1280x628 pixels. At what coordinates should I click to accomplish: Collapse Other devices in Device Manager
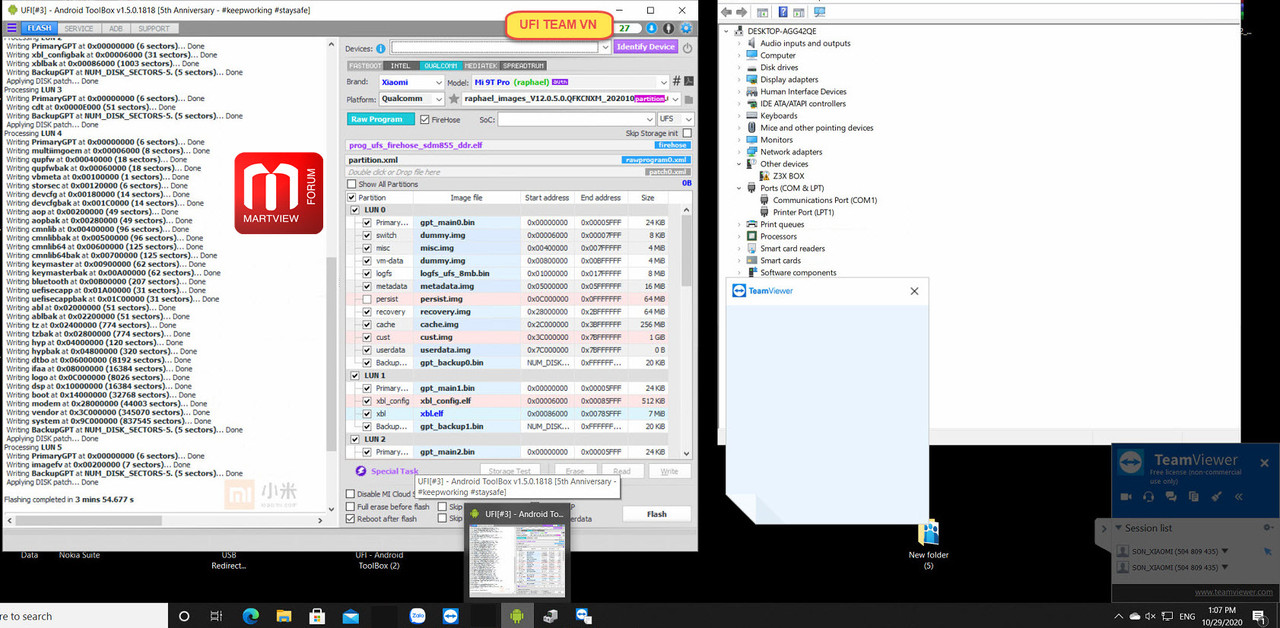tap(740, 164)
